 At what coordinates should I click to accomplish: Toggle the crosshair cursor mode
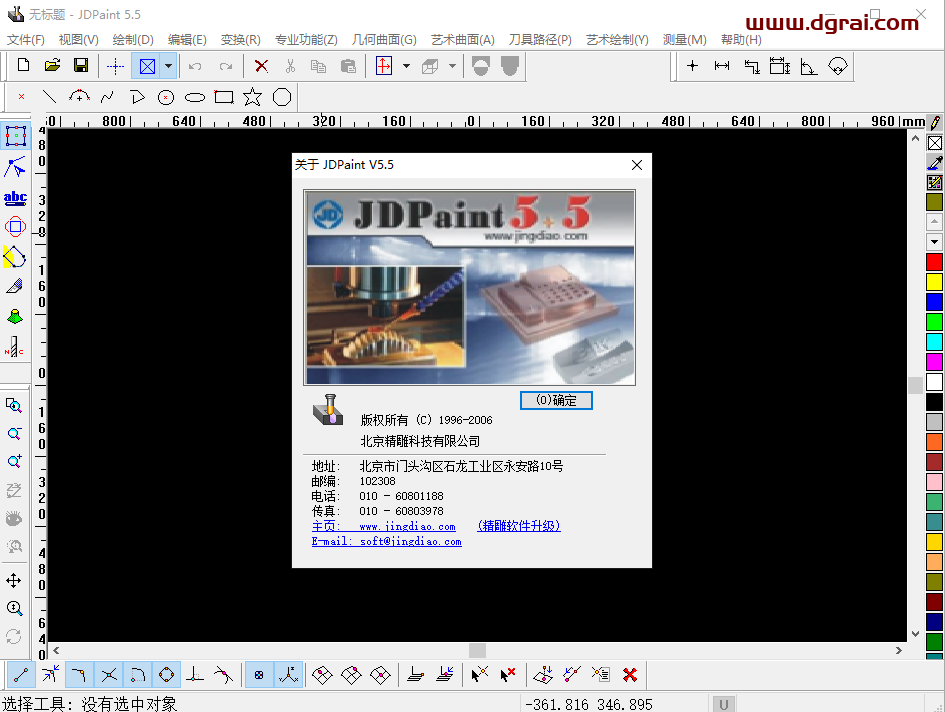click(114, 65)
